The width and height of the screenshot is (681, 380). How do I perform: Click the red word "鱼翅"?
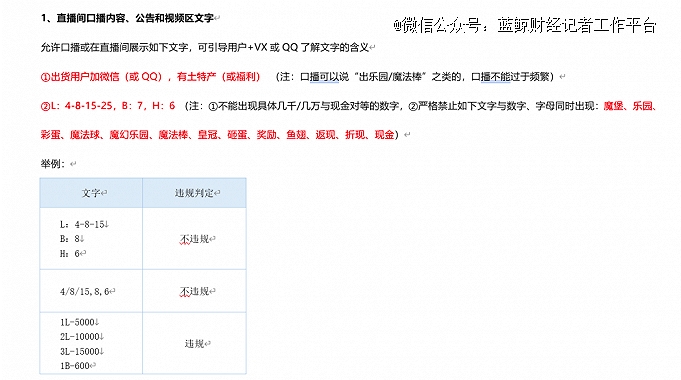pos(296,135)
